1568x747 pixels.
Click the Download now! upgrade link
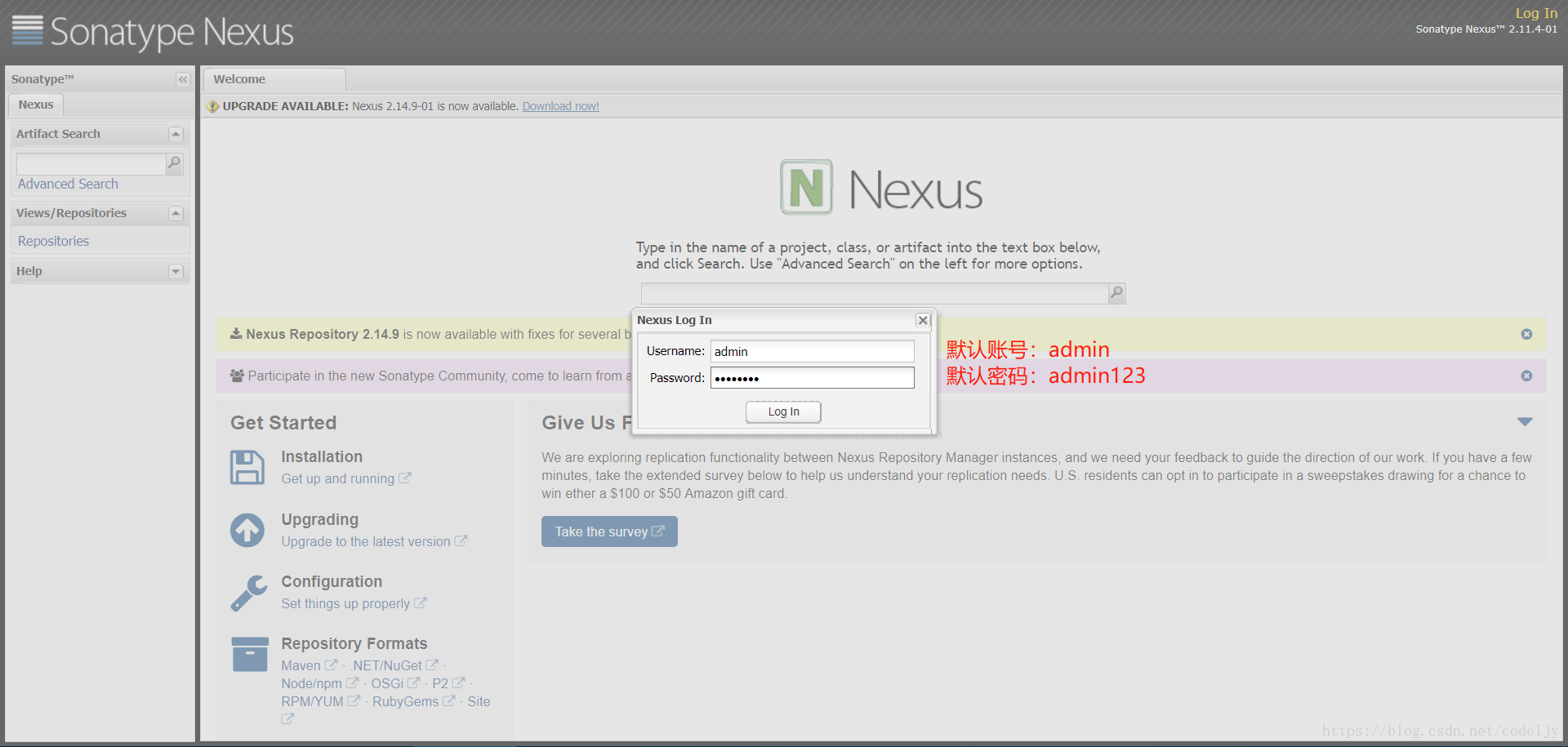click(x=561, y=106)
